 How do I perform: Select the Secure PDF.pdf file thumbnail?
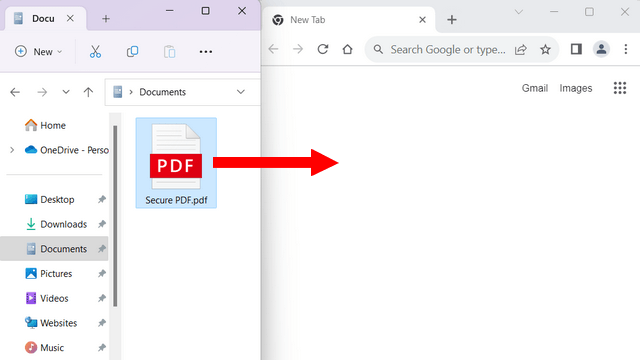coord(176,157)
